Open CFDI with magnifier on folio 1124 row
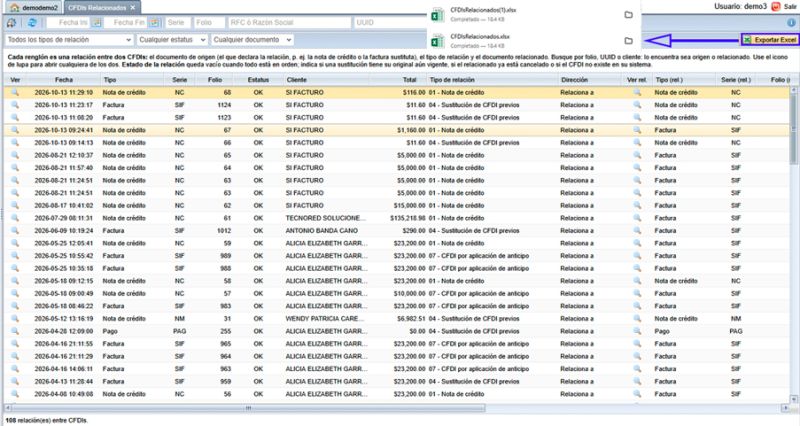Viewport: 800px width, 426px height. [x=15, y=105]
